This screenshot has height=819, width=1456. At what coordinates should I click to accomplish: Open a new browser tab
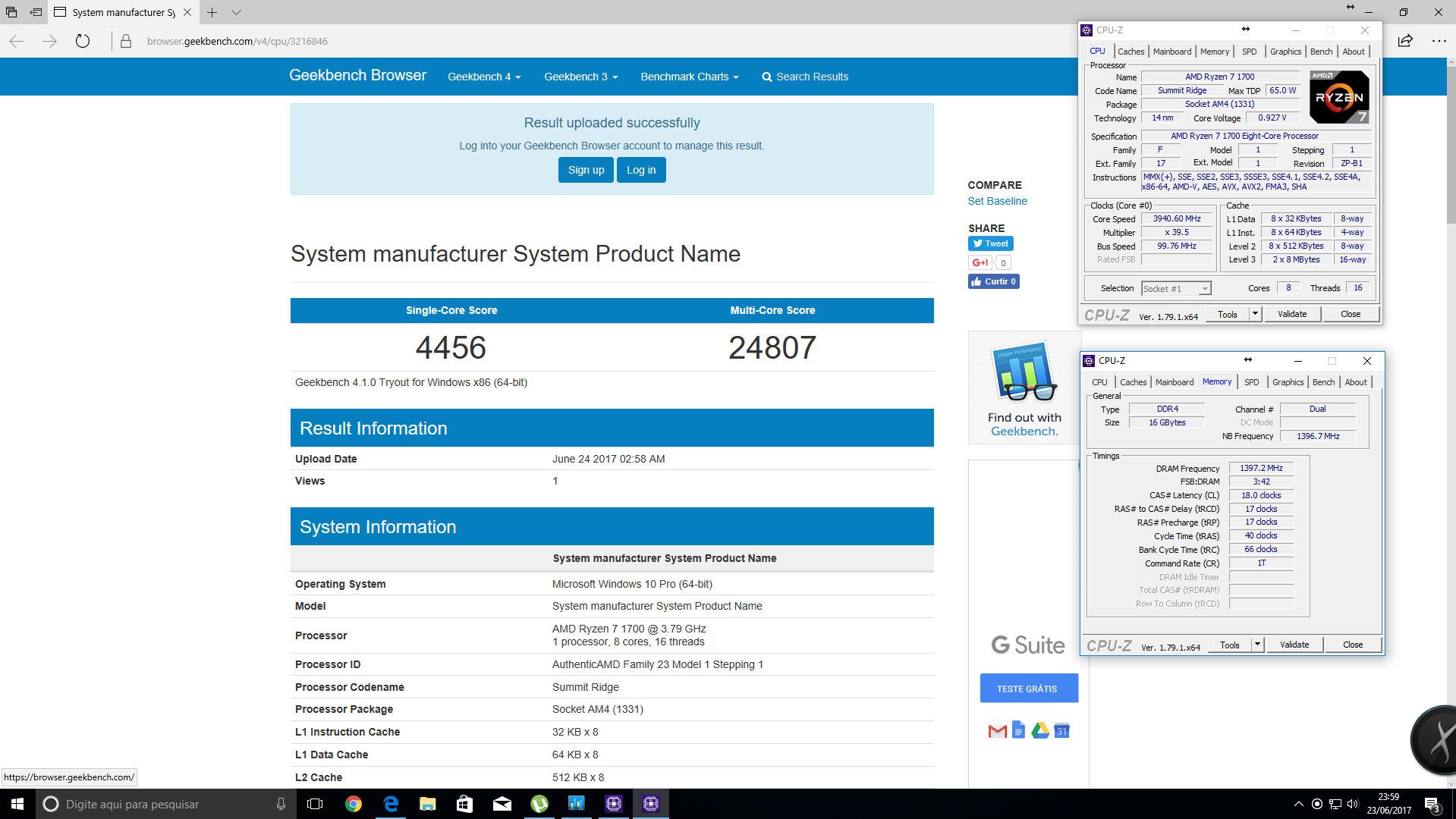212,12
